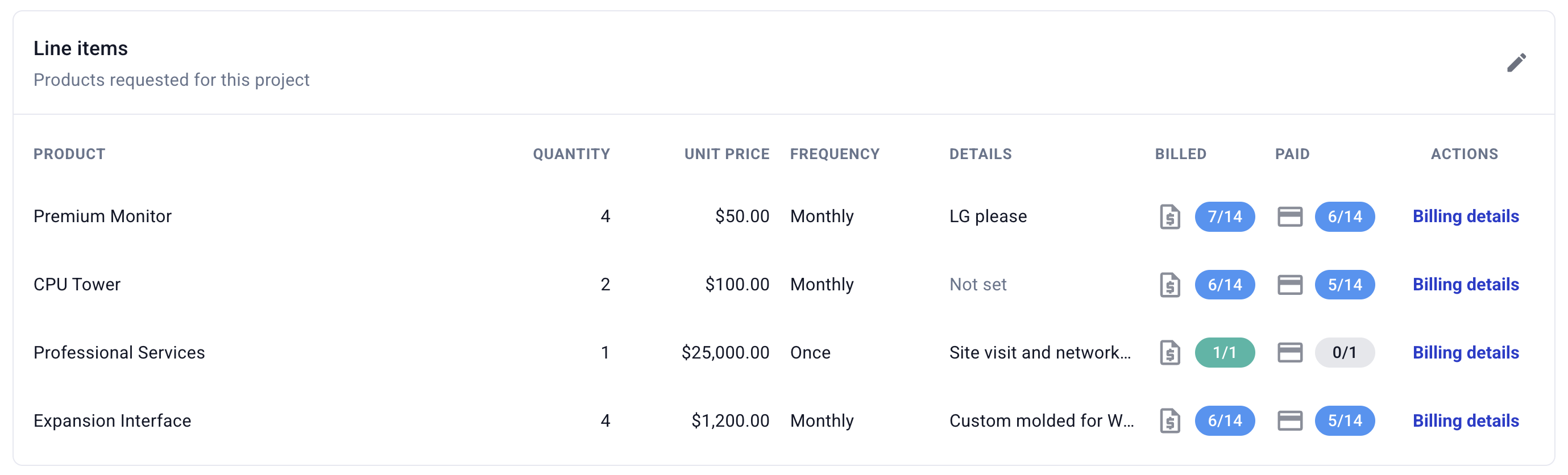Click invoice icon in CPU Tower row
The image size is (1568, 475).
coord(1169,285)
